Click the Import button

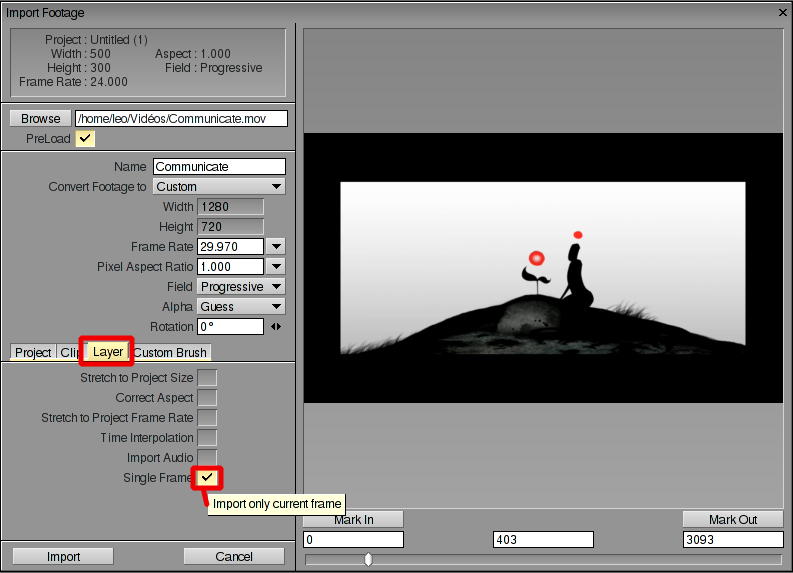click(63, 556)
